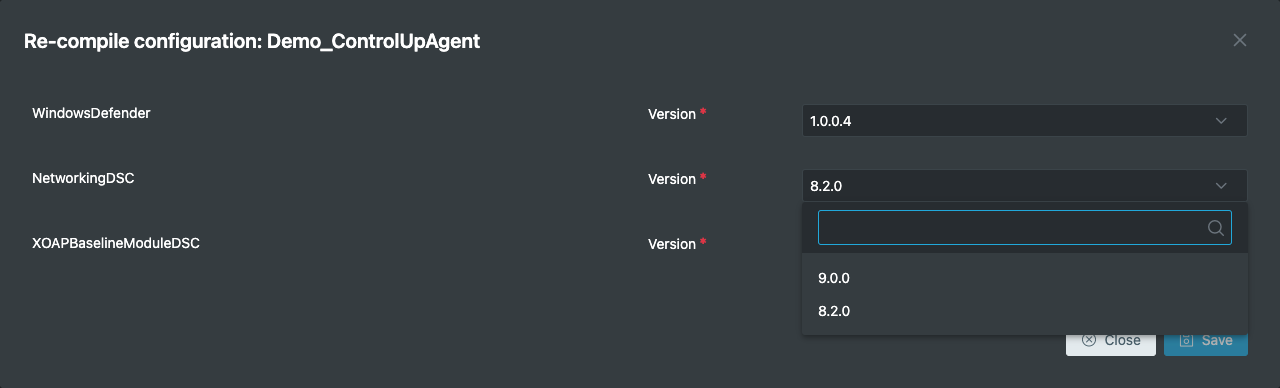This screenshot has width=1280, height=388.
Task: Click the magnifier search icon in dropdown
Action: (1216, 228)
